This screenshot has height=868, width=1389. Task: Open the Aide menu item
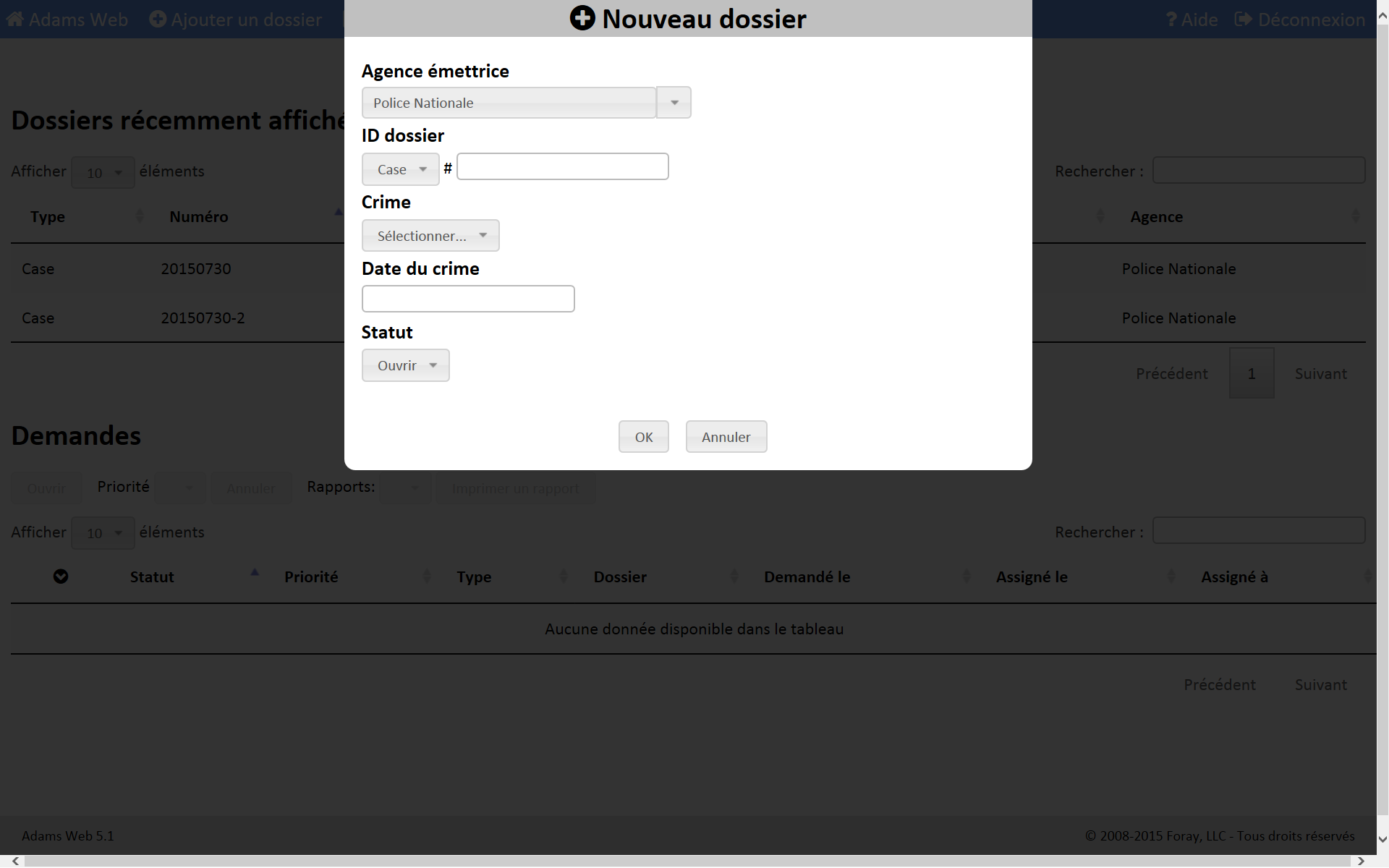(1199, 20)
